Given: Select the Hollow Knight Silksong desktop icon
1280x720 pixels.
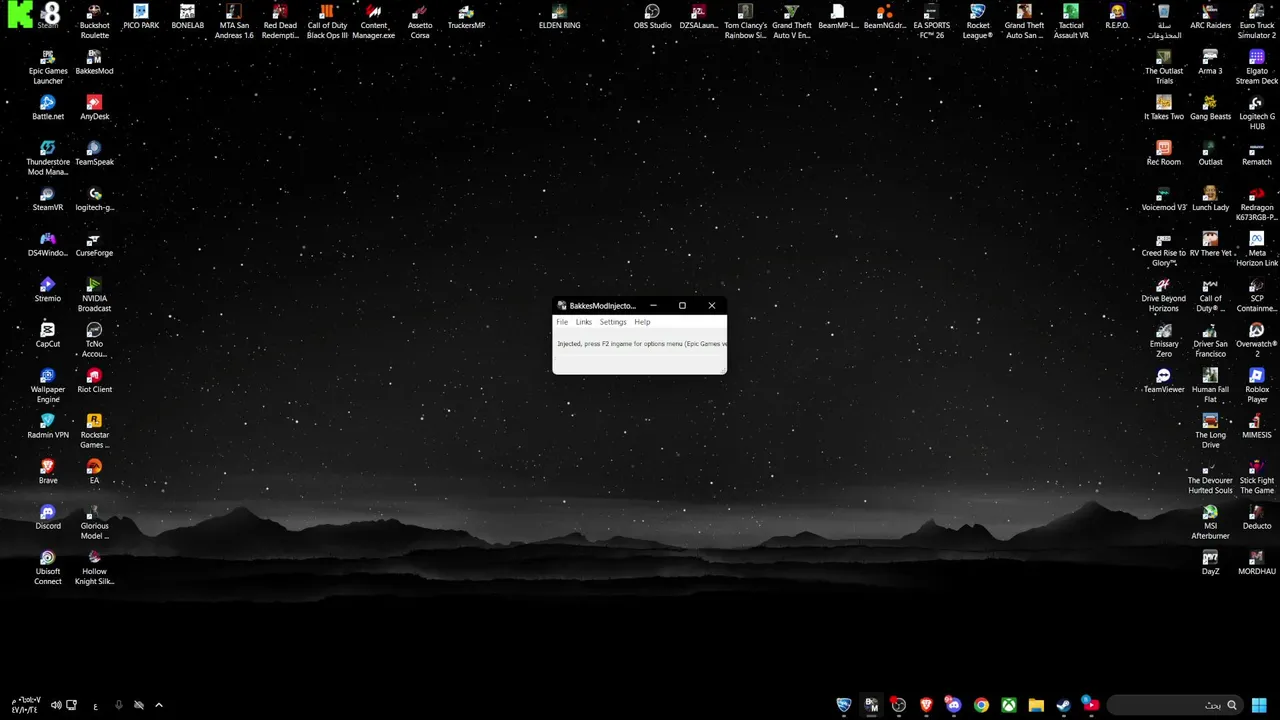Looking at the screenshot, I should [94, 567].
